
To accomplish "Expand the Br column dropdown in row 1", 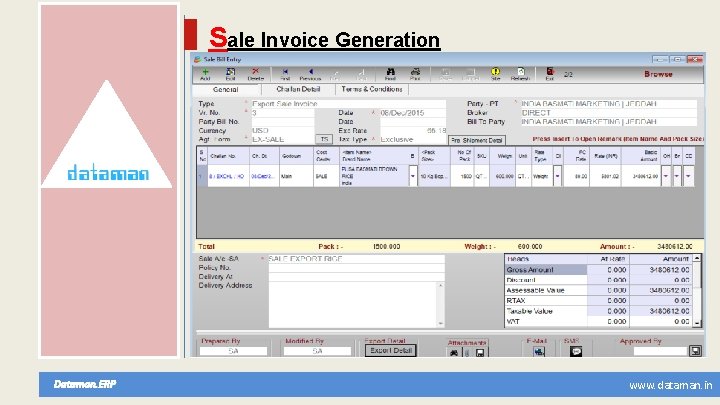I will tap(677, 176).
